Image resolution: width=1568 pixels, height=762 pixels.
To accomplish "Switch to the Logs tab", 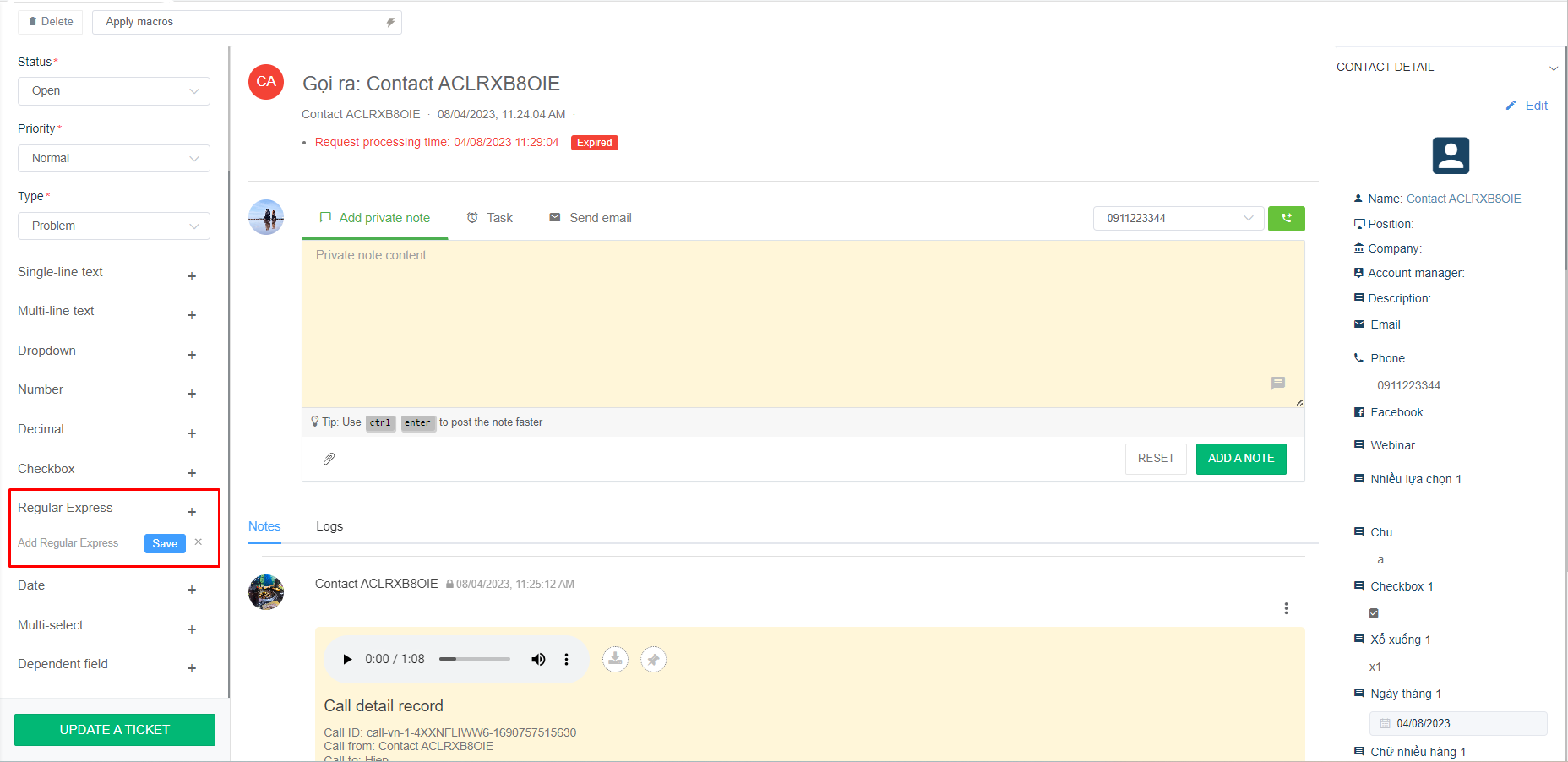I will pyautogui.click(x=329, y=526).
